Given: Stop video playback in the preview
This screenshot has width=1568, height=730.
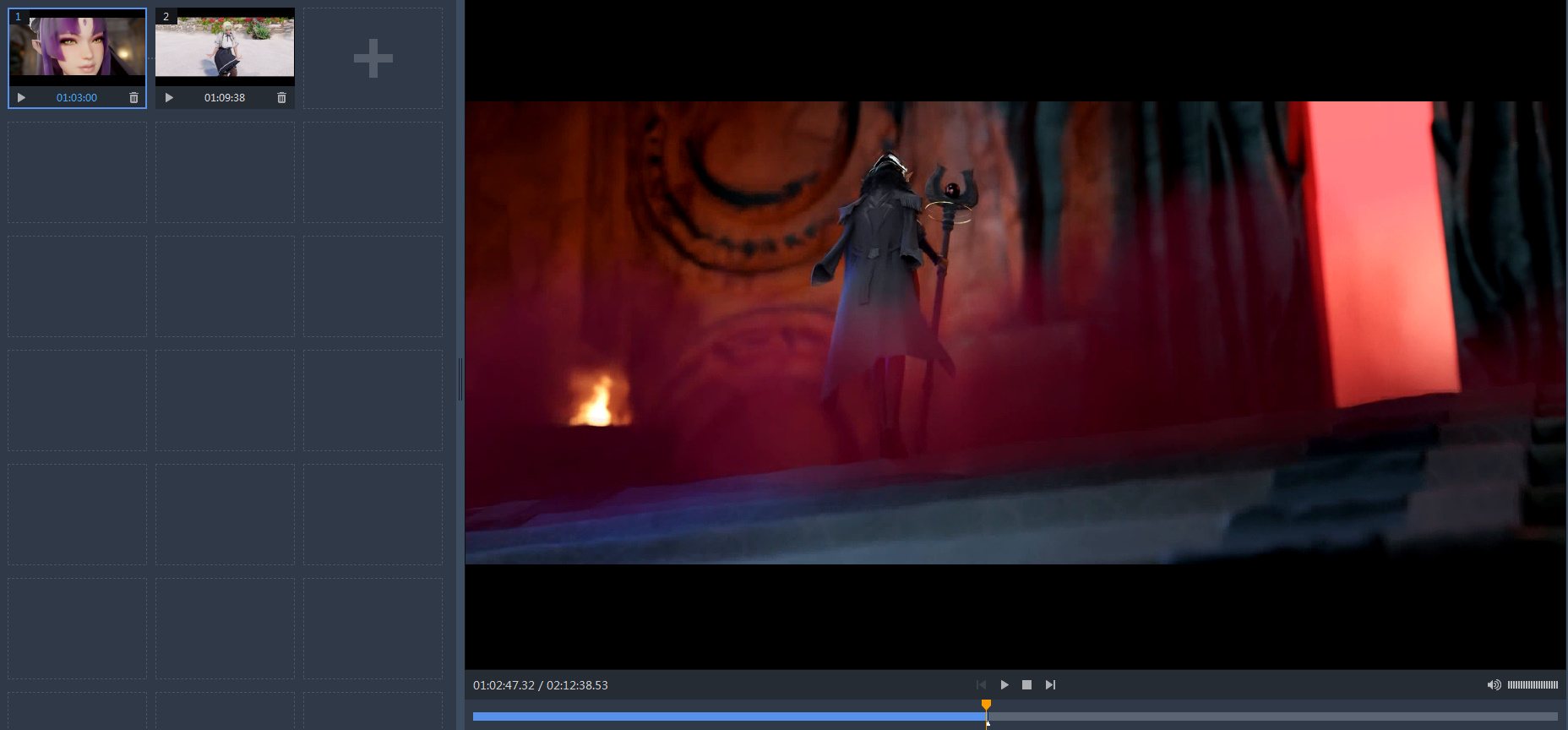Looking at the screenshot, I should pos(1026,685).
